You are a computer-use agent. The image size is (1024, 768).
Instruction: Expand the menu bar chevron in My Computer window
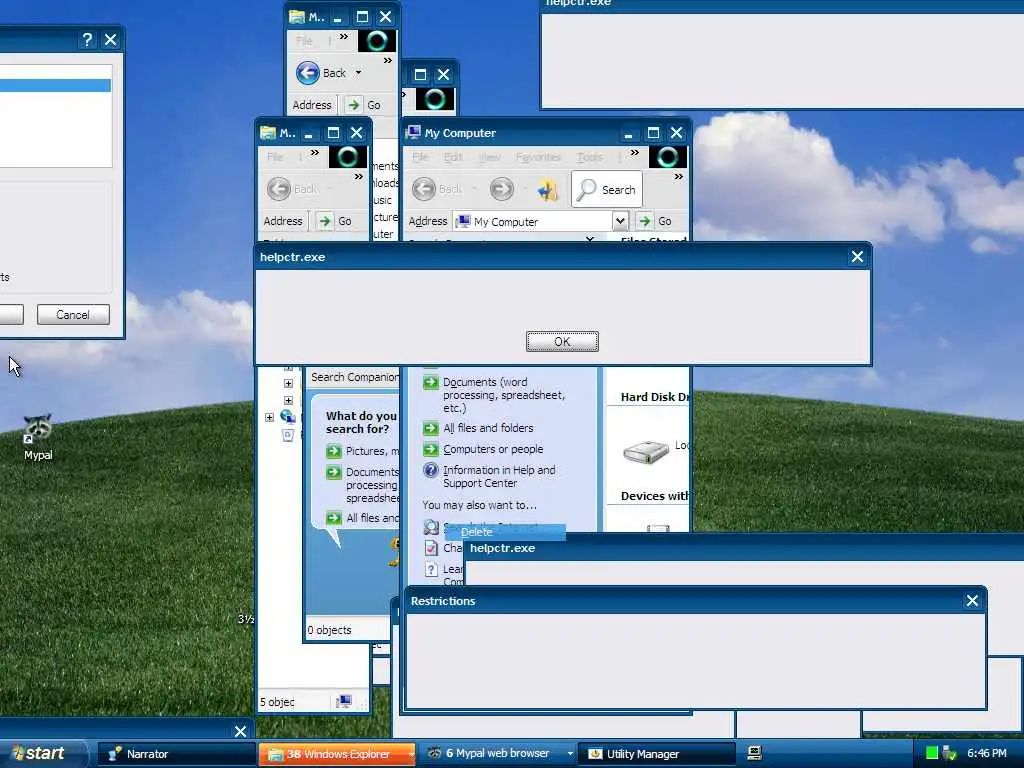(634, 153)
